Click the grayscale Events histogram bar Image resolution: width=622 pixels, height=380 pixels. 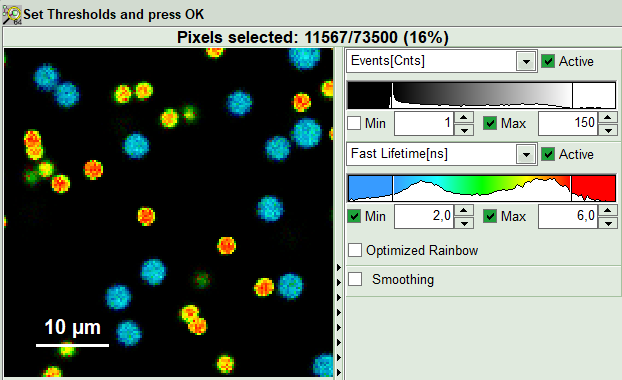(482, 95)
